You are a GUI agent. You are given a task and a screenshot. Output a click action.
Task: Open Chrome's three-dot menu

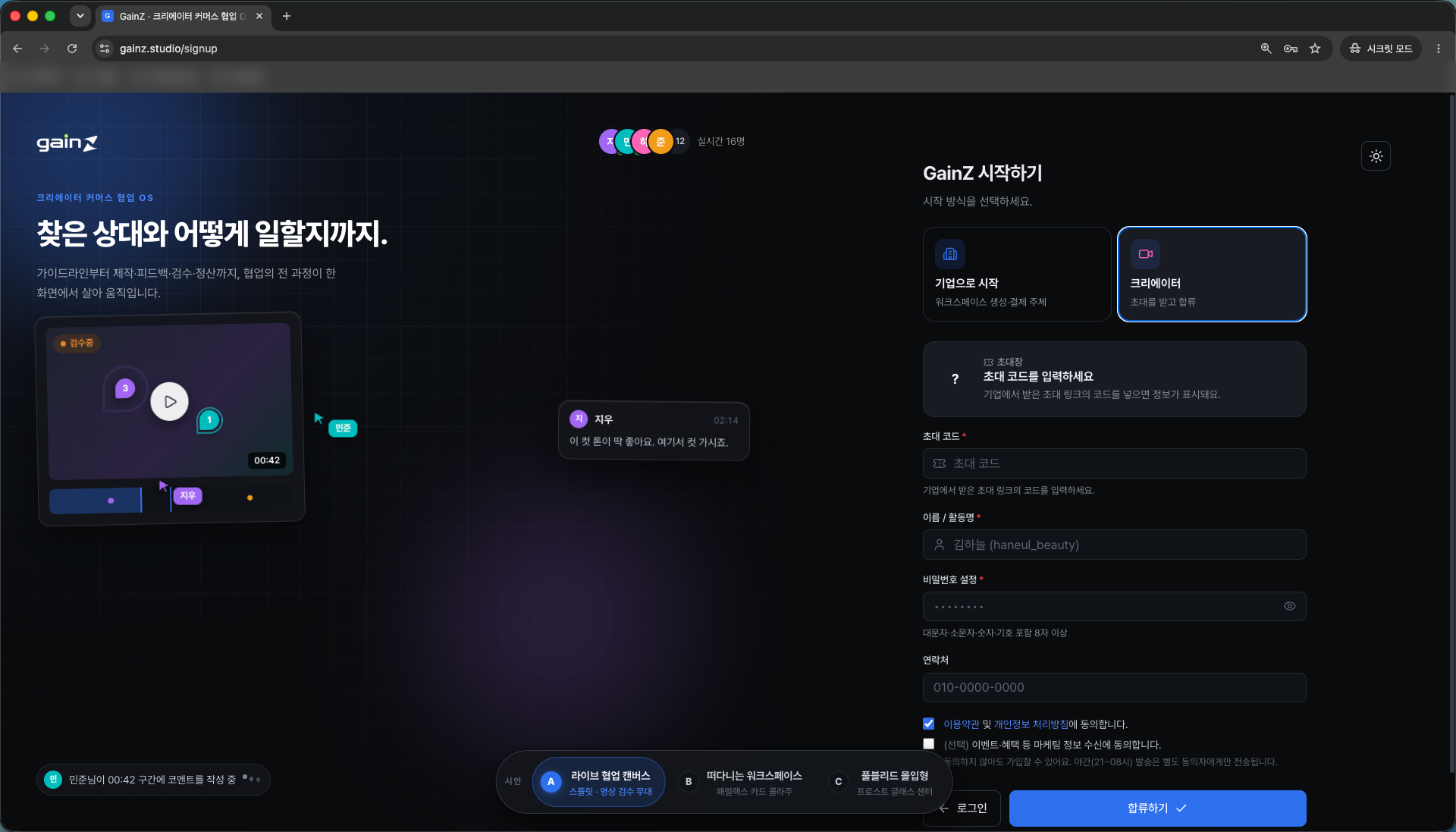coord(1438,49)
